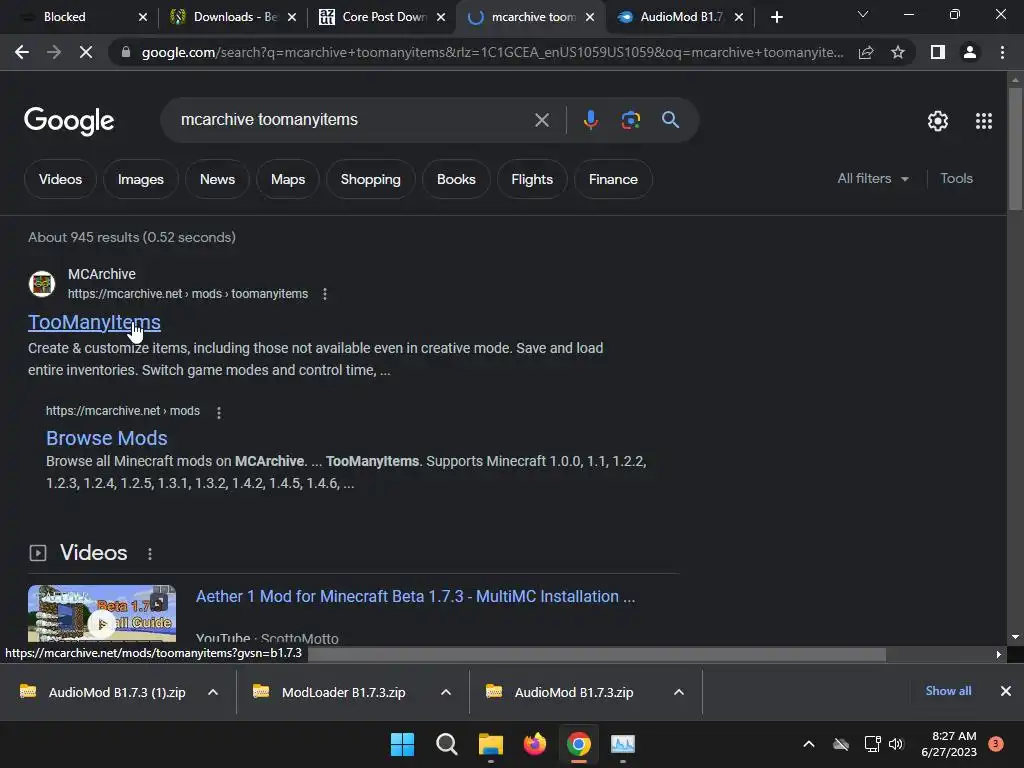Open taskbar Search
Screen dimensions: 1024x768
447,744
